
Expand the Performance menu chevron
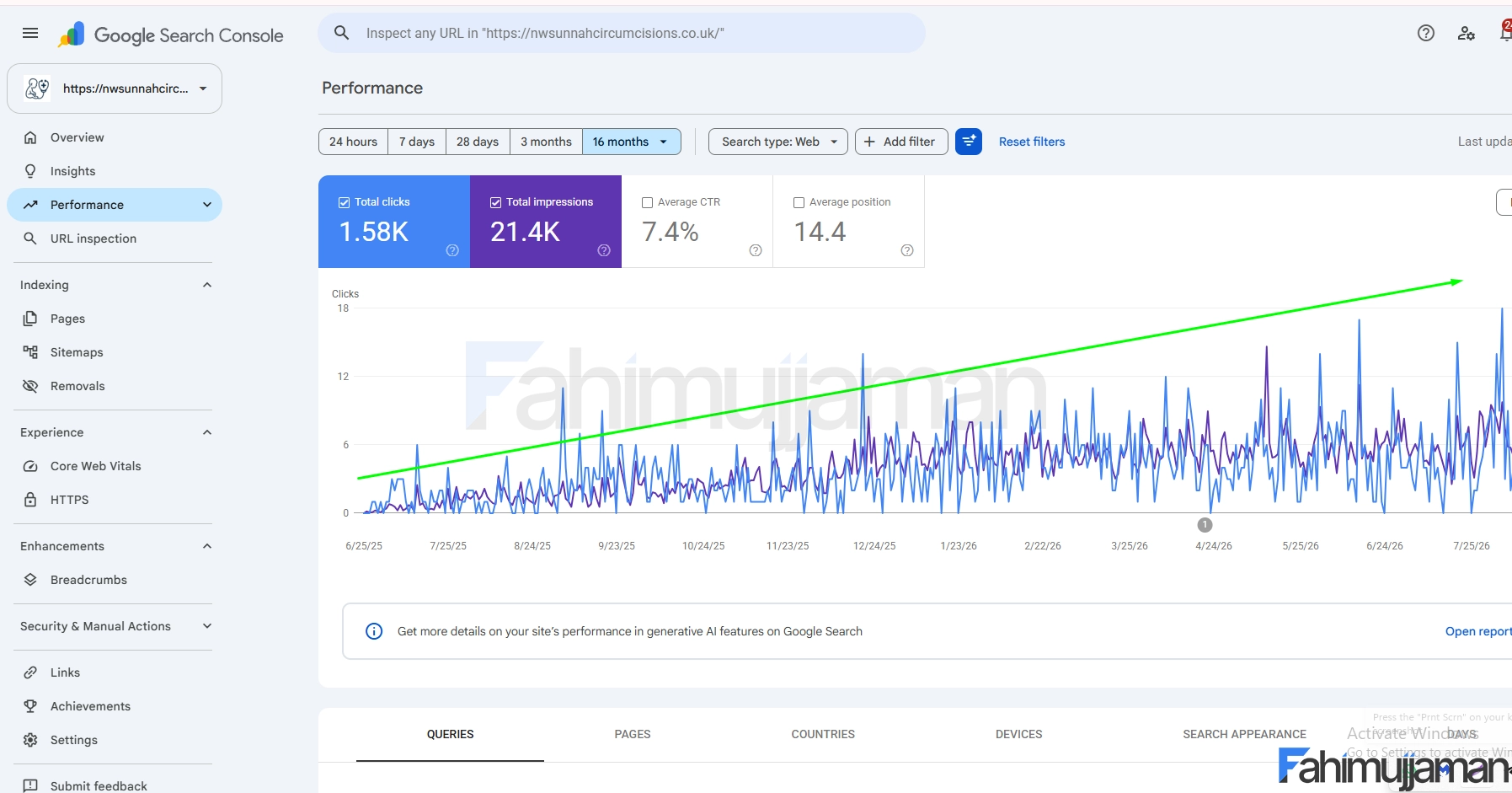coord(207,205)
